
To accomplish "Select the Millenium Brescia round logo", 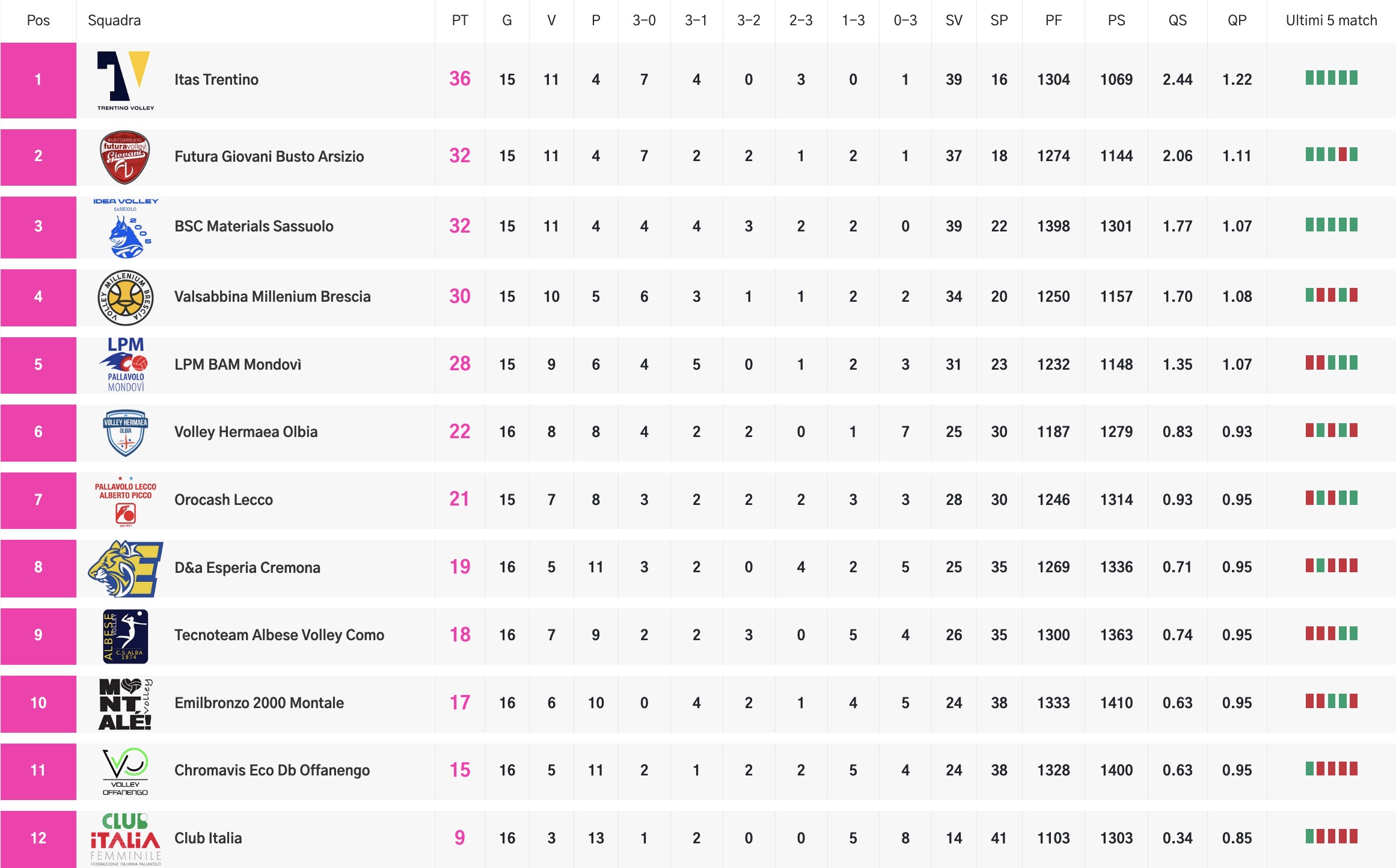I will [125, 297].
